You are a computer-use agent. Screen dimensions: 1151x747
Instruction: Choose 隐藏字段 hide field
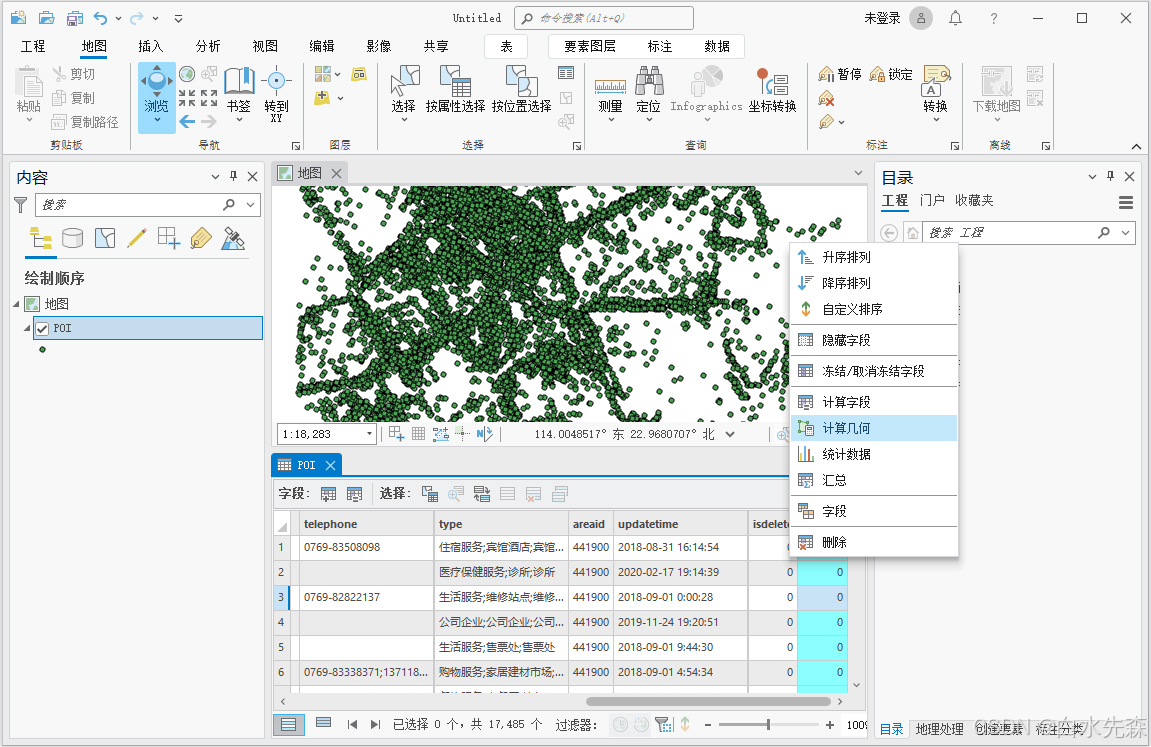point(874,340)
